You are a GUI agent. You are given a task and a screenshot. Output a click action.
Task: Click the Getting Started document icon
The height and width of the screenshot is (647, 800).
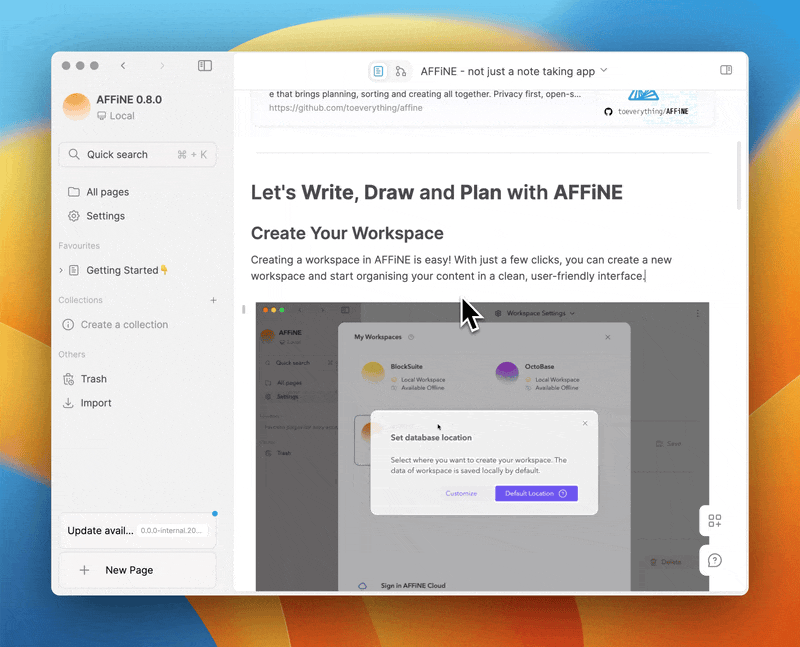click(x=74, y=270)
